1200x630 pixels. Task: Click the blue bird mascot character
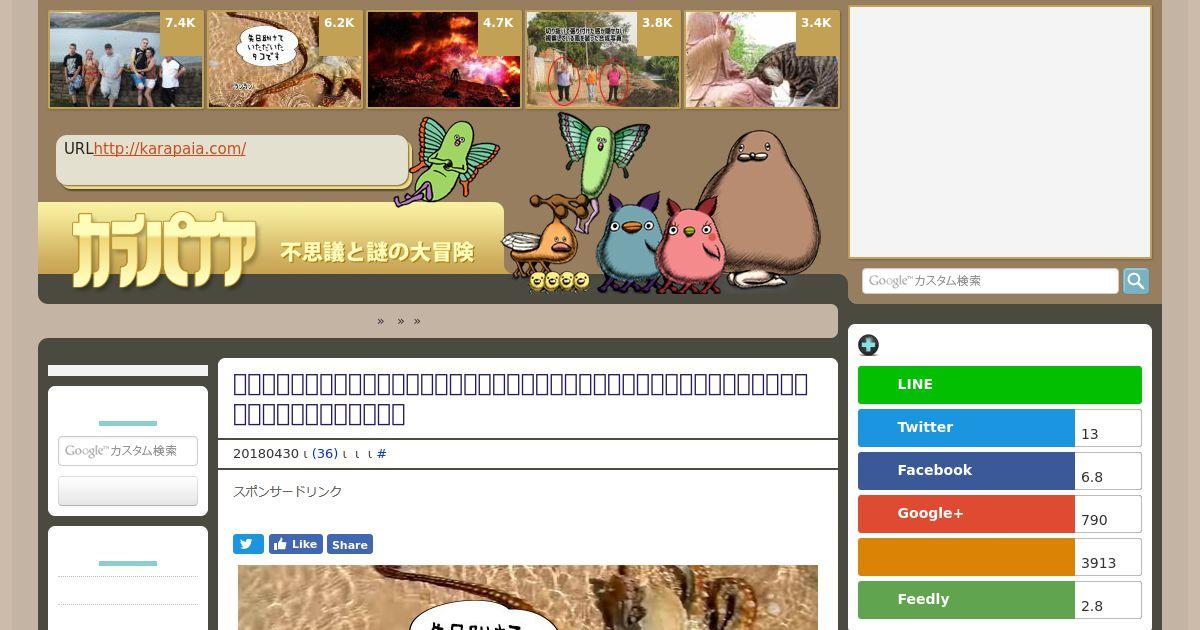(628, 242)
